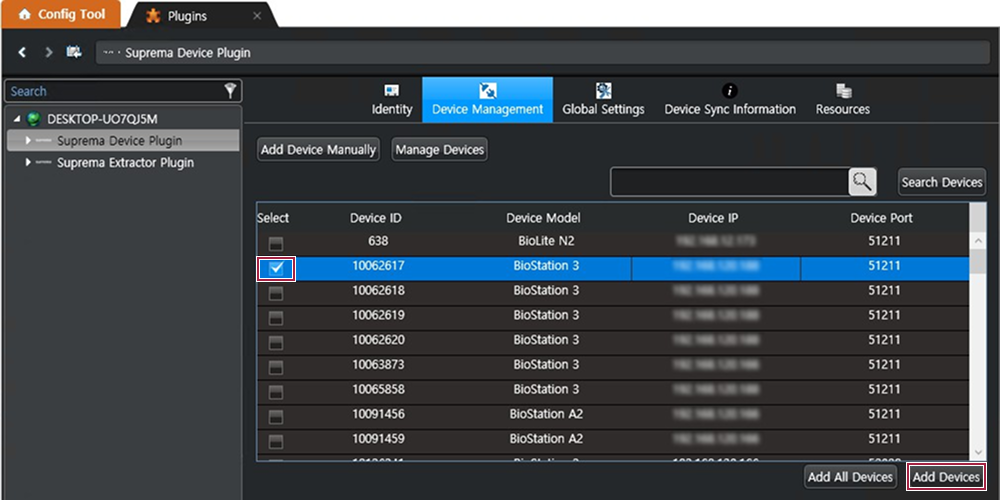
Task: Click the magnifier icon to search devices
Action: pyautogui.click(x=862, y=182)
